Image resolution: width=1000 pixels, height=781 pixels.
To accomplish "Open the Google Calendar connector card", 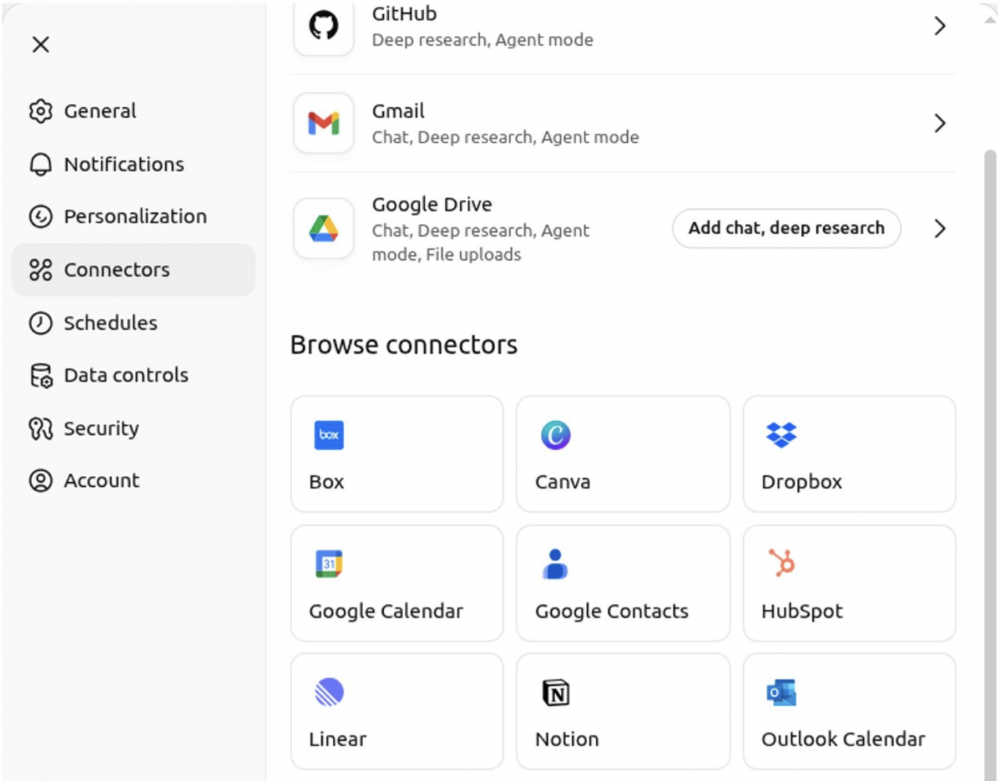I will (396, 583).
